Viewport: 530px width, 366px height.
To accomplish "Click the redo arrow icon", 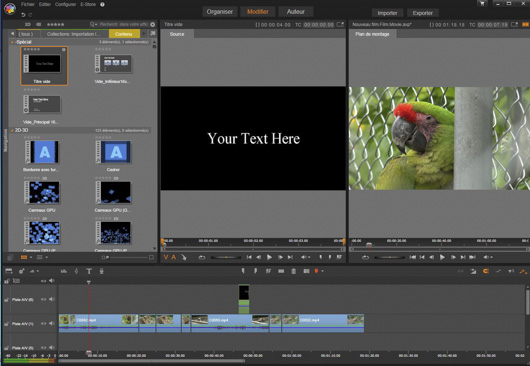I will click(x=30, y=15).
